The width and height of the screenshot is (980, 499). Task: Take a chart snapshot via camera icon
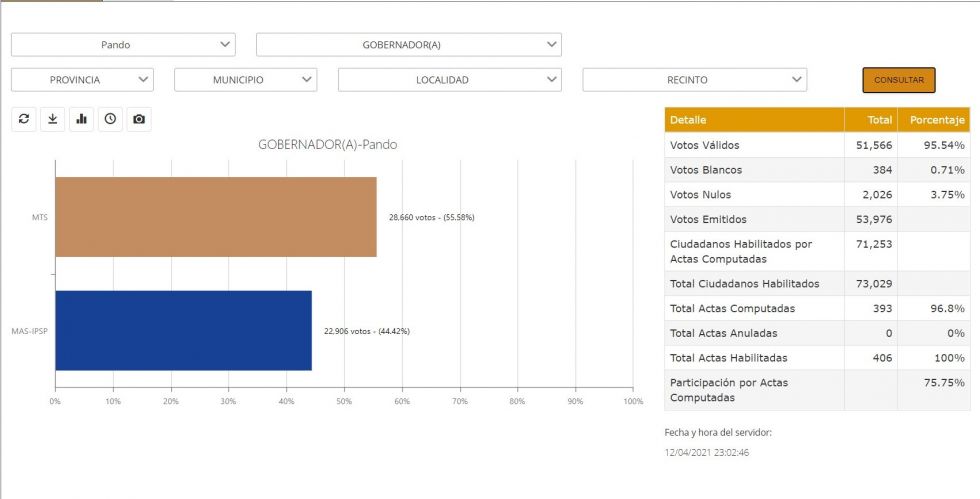[139, 119]
